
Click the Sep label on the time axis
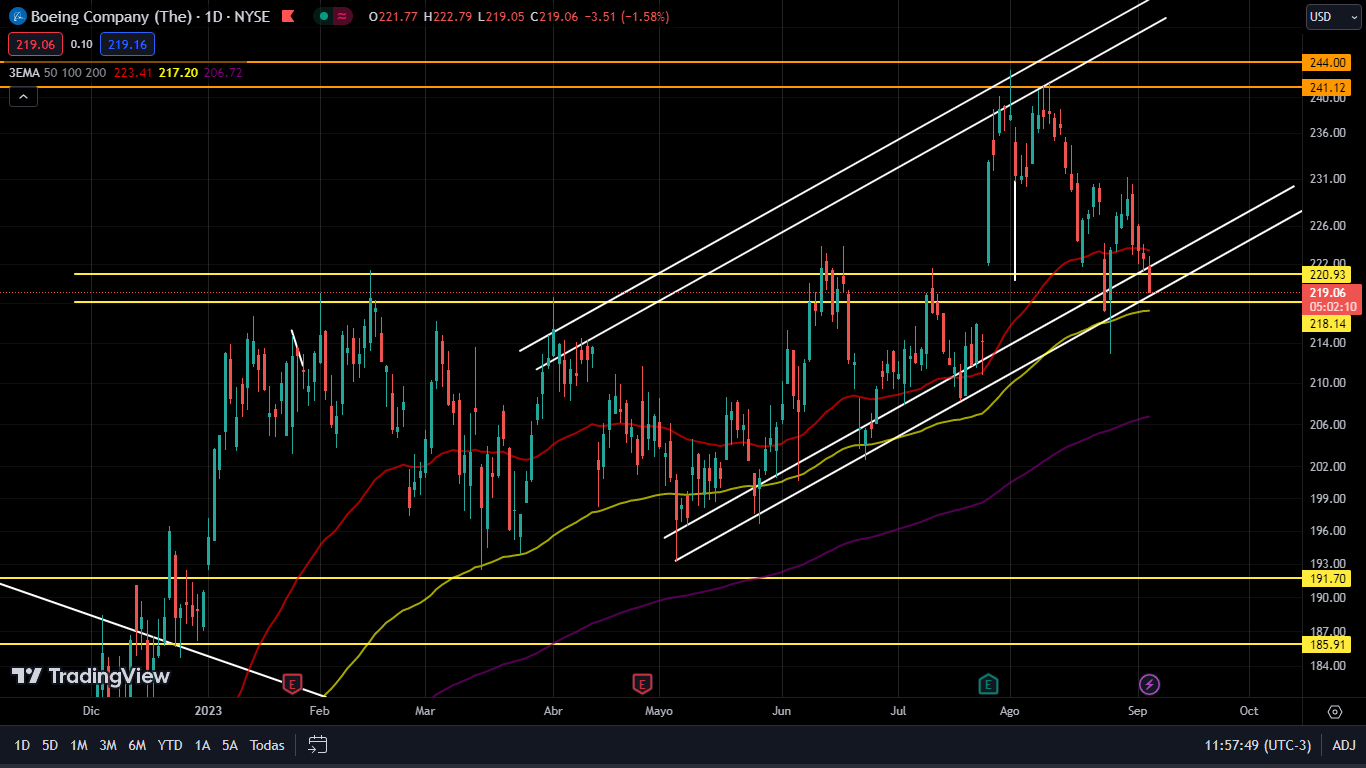click(x=1137, y=711)
